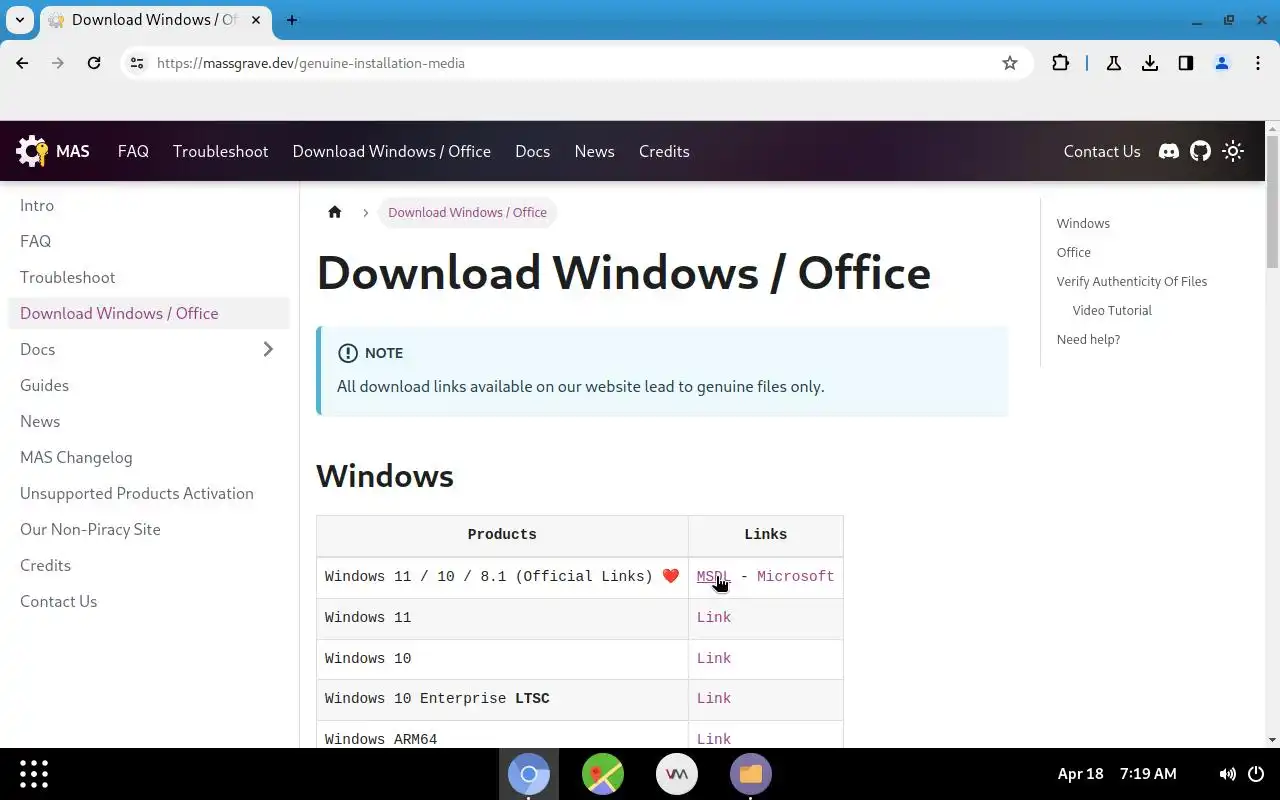This screenshot has height=800, width=1280.
Task: Open Troubleshoot in top navigation
Action: (220, 151)
